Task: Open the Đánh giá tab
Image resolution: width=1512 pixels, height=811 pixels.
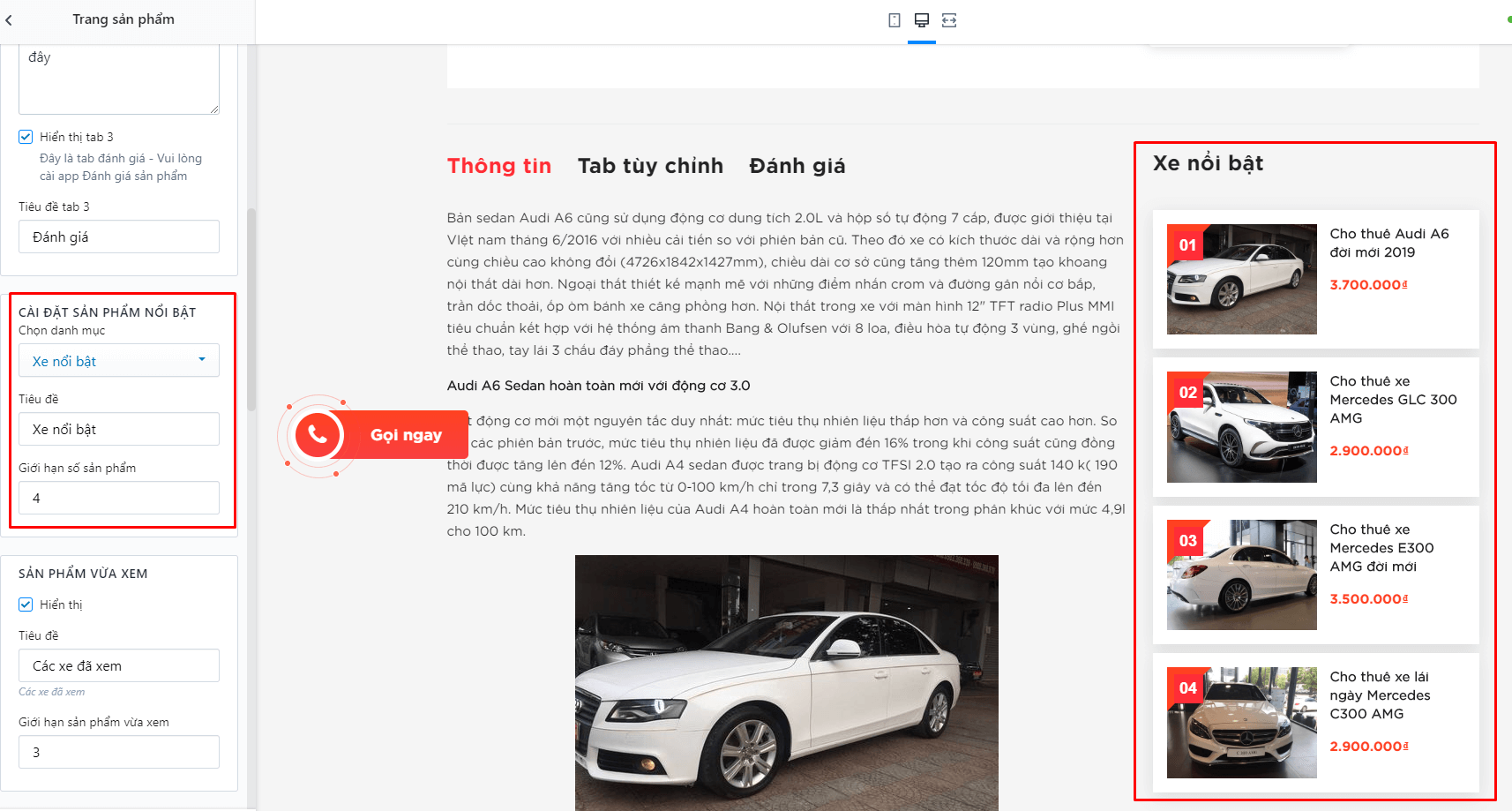Action: pyautogui.click(x=797, y=166)
